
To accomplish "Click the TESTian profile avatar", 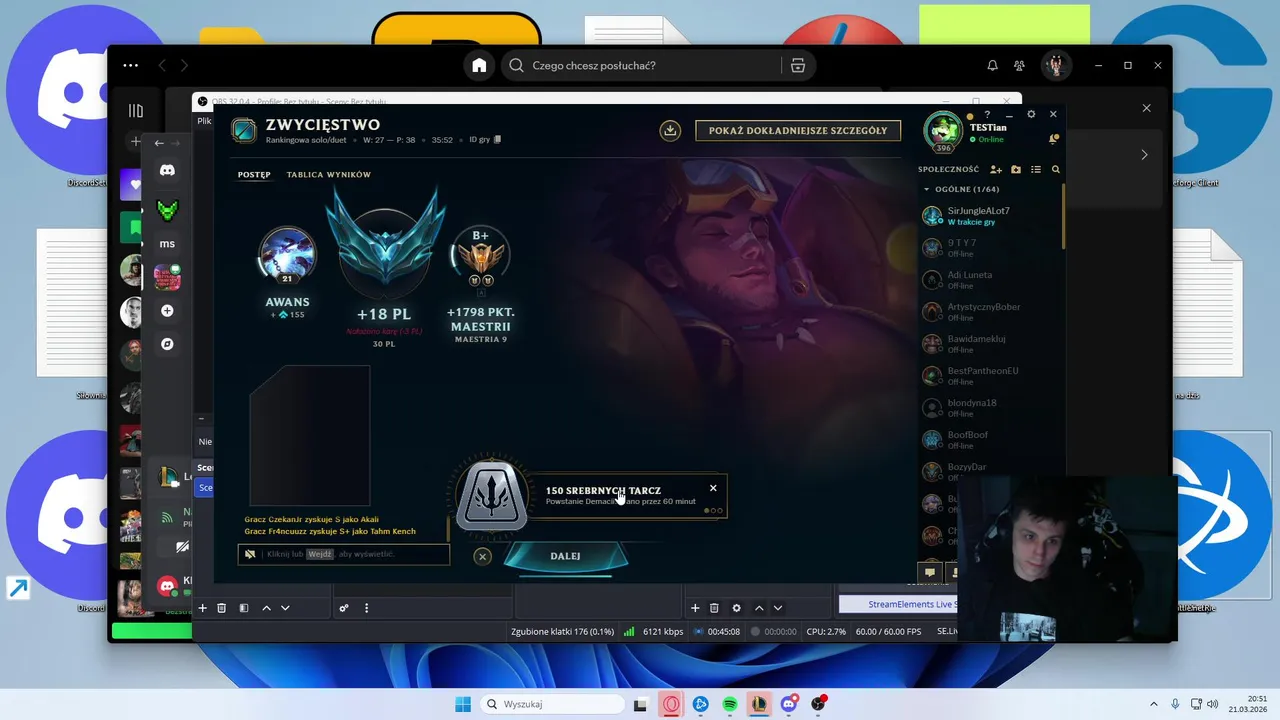I will tap(943, 130).
